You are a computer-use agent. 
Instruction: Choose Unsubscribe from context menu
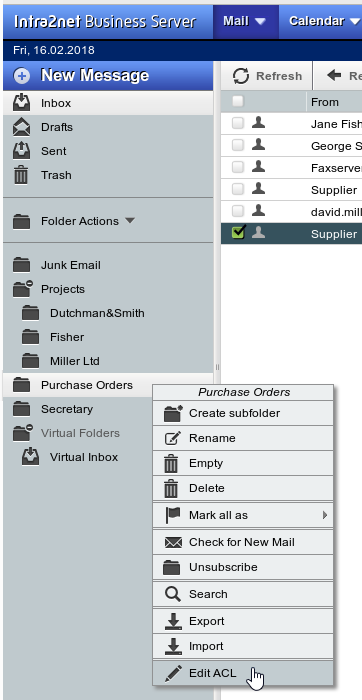pos(243,567)
